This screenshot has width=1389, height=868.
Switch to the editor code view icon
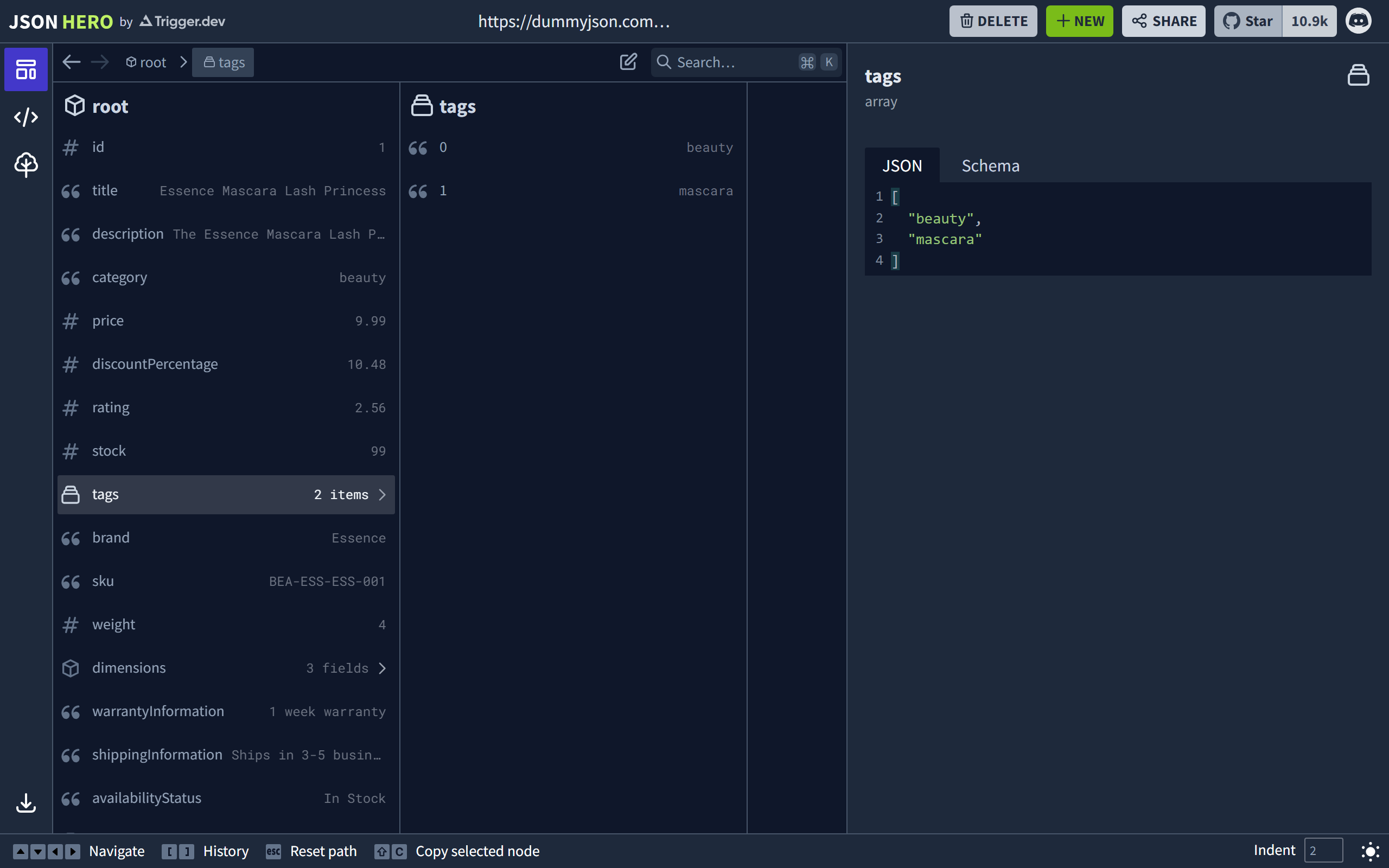coord(26,117)
